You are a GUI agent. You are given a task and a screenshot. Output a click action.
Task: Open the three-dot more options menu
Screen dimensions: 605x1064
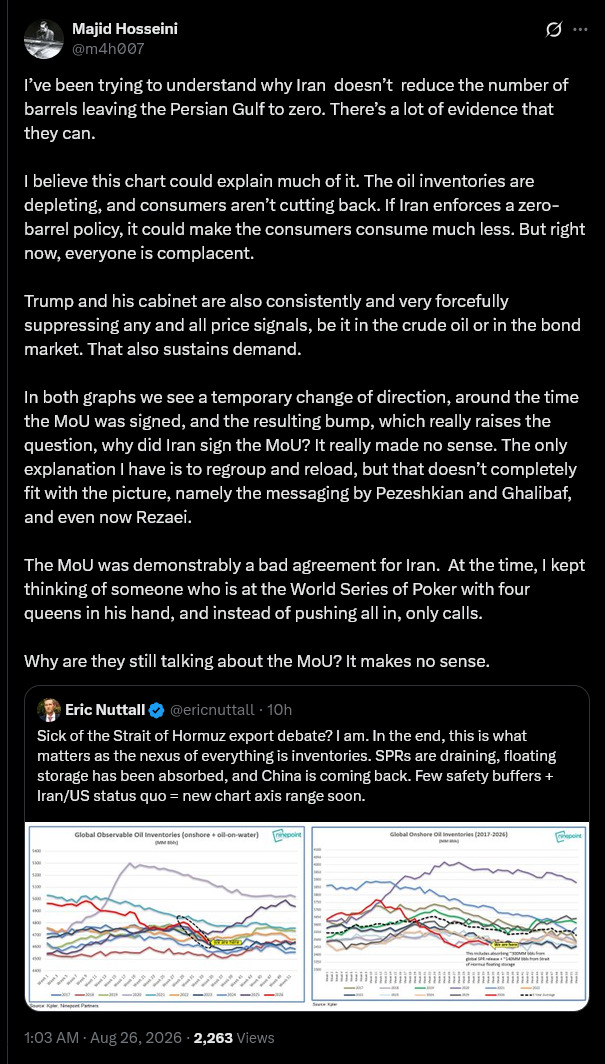click(580, 30)
